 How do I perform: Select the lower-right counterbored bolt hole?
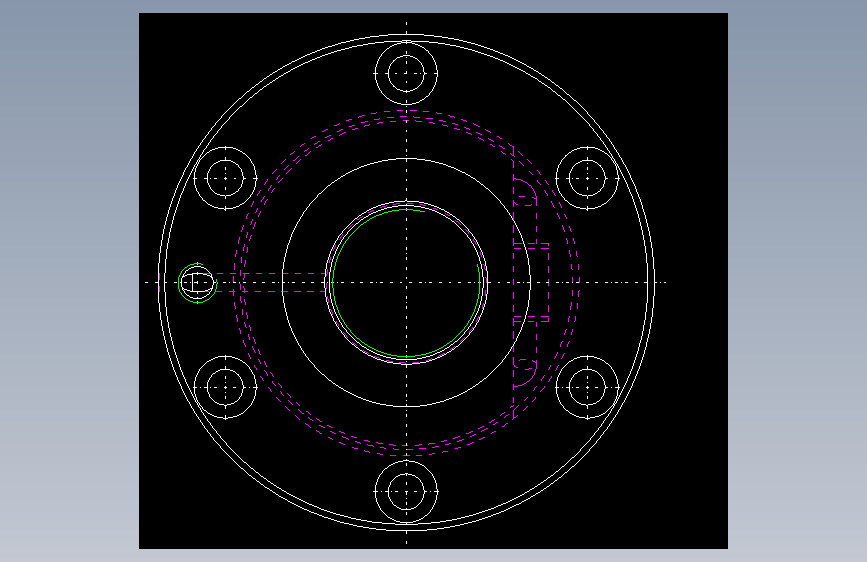(x=587, y=387)
